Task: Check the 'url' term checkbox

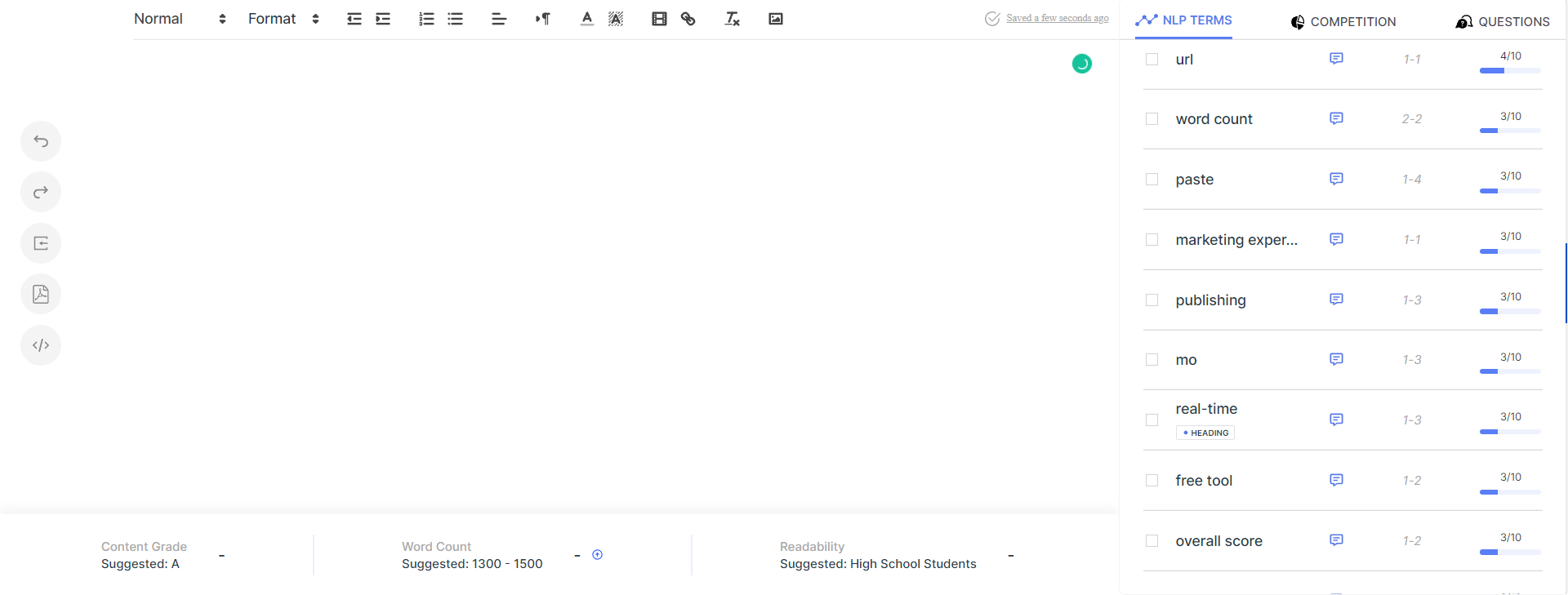Action: (1151, 60)
